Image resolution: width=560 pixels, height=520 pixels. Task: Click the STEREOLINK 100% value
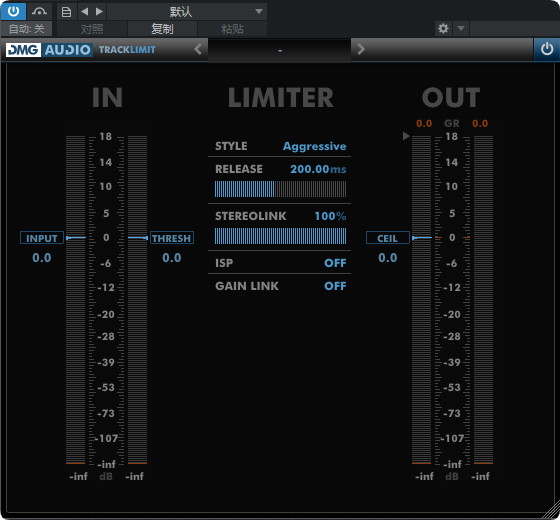(x=330, y=216)
